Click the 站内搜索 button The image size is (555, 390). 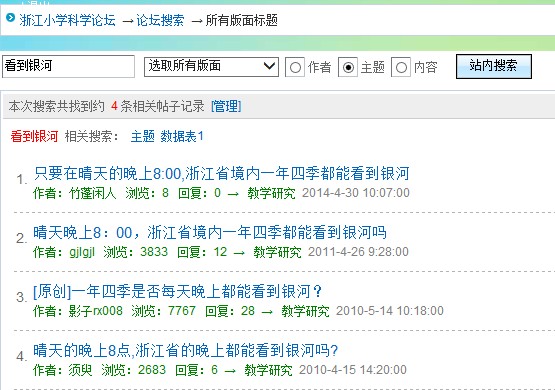(494, 66)
